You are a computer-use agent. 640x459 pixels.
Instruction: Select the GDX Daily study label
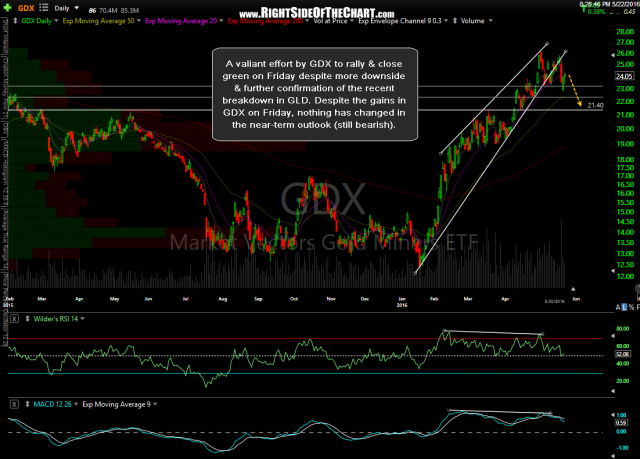36,21
